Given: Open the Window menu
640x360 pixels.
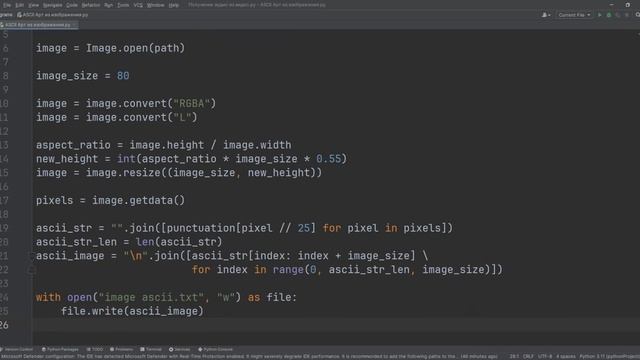Looking at the screenshot, I should (156, 5).
